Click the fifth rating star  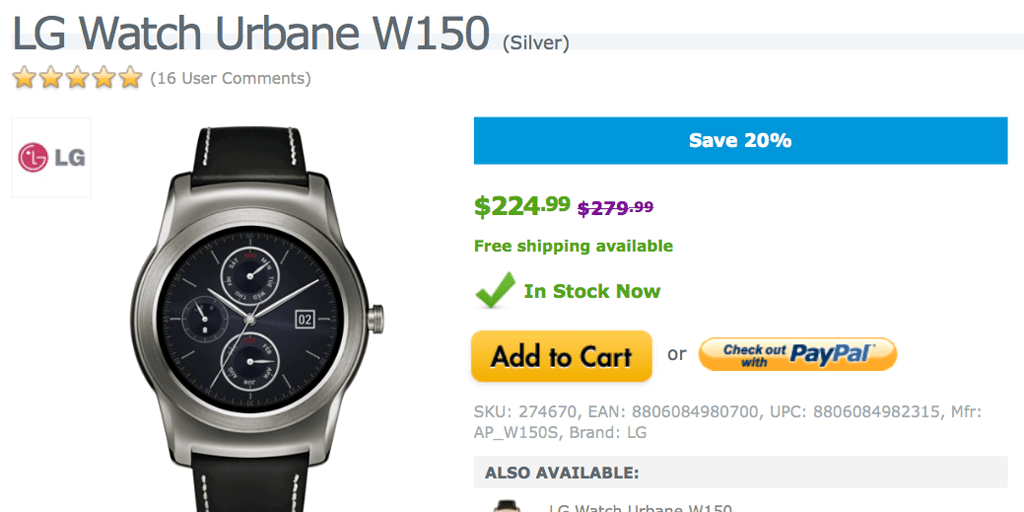coord(130,78)
